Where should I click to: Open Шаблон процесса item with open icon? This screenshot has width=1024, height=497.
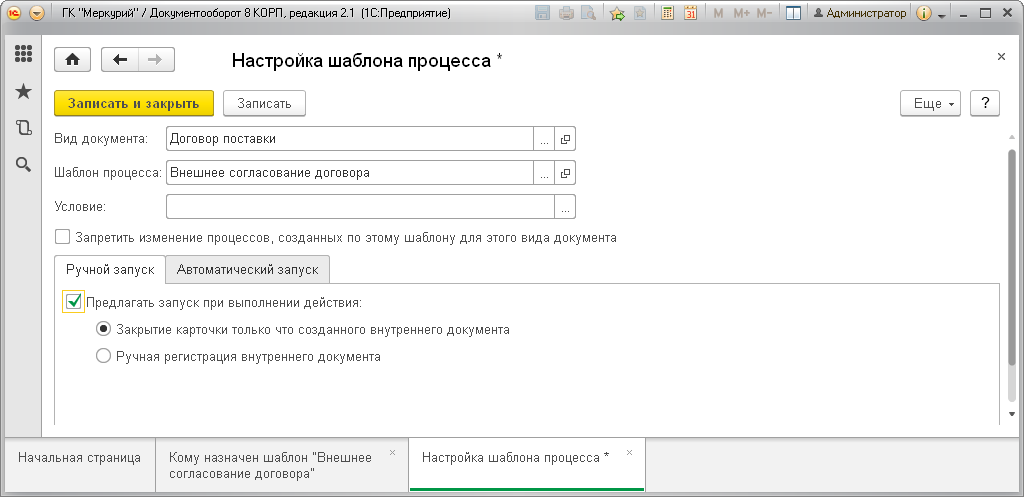(565, 173)
